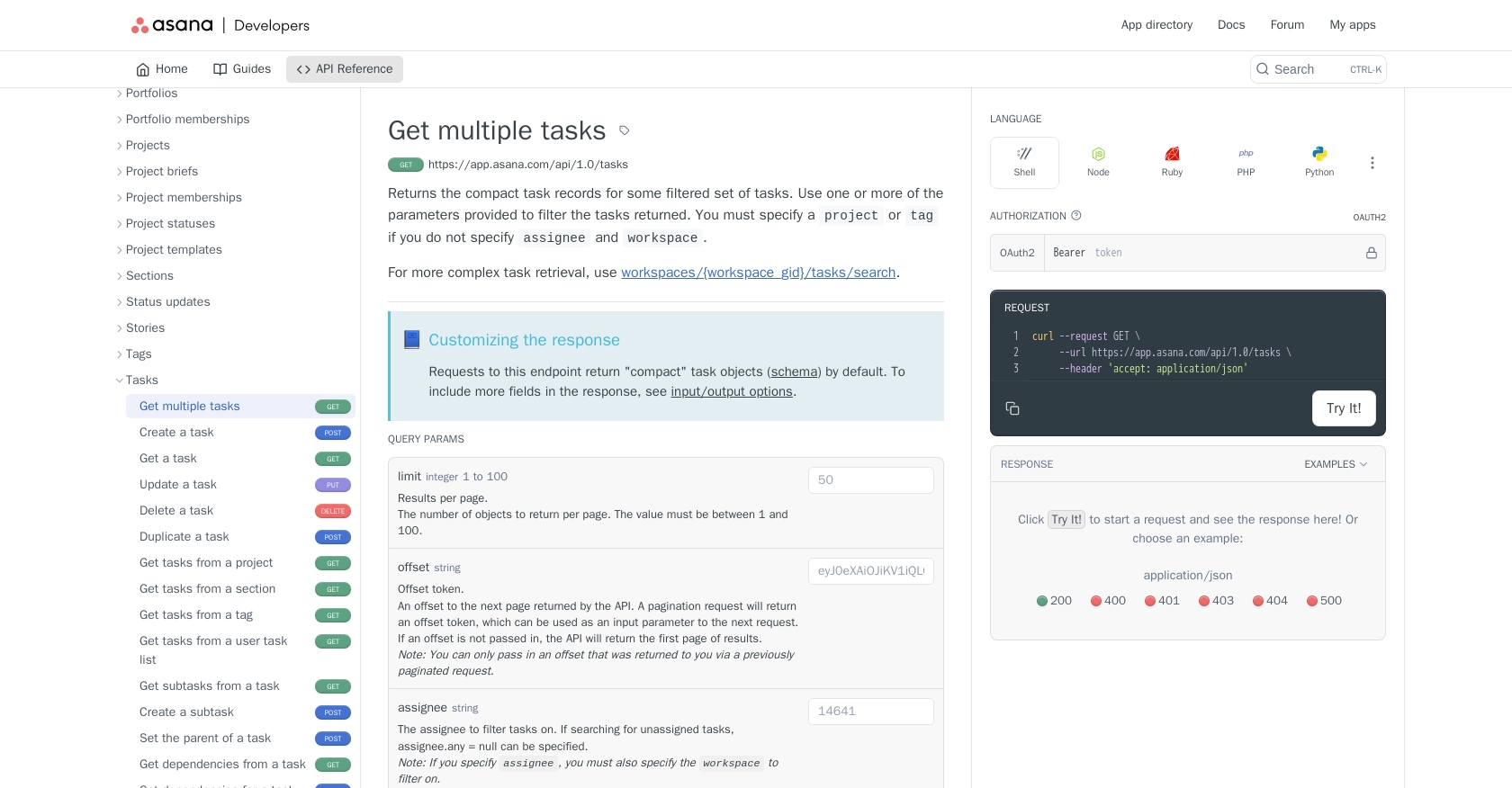Show the 401 response example
This screenshot has width=1512, height=788.
[x=1162, y=601]
